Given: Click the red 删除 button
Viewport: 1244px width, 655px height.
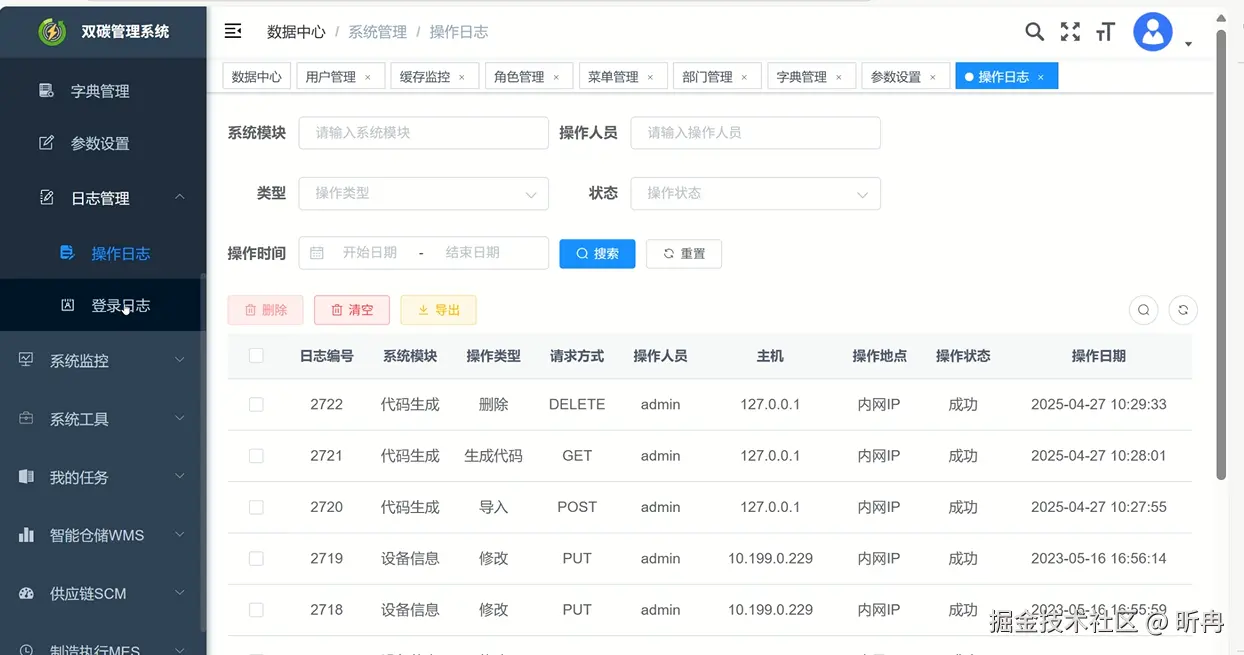Looking at the screenshot, I should [x=265, y=310].
